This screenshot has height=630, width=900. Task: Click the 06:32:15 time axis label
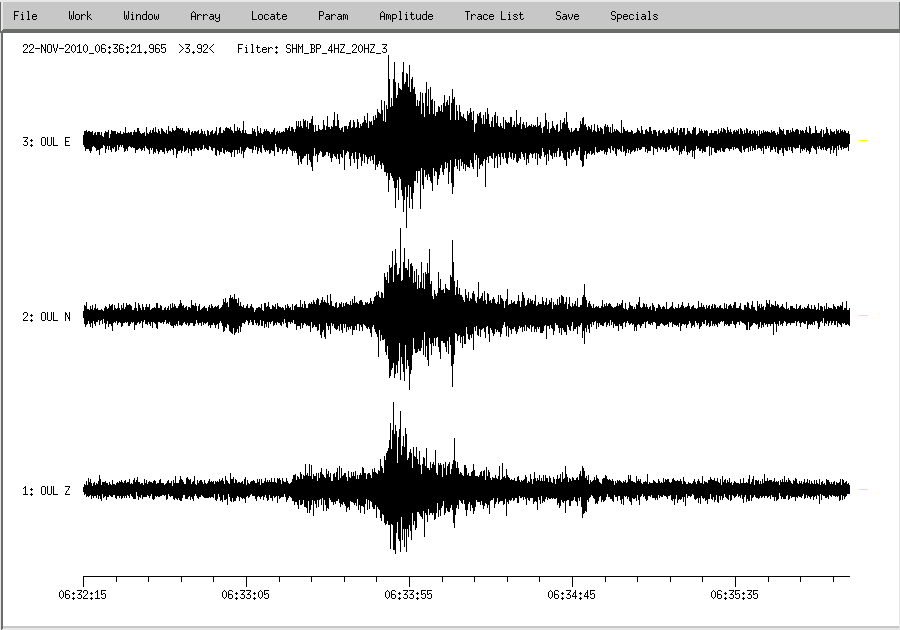(x=83, y=594)
